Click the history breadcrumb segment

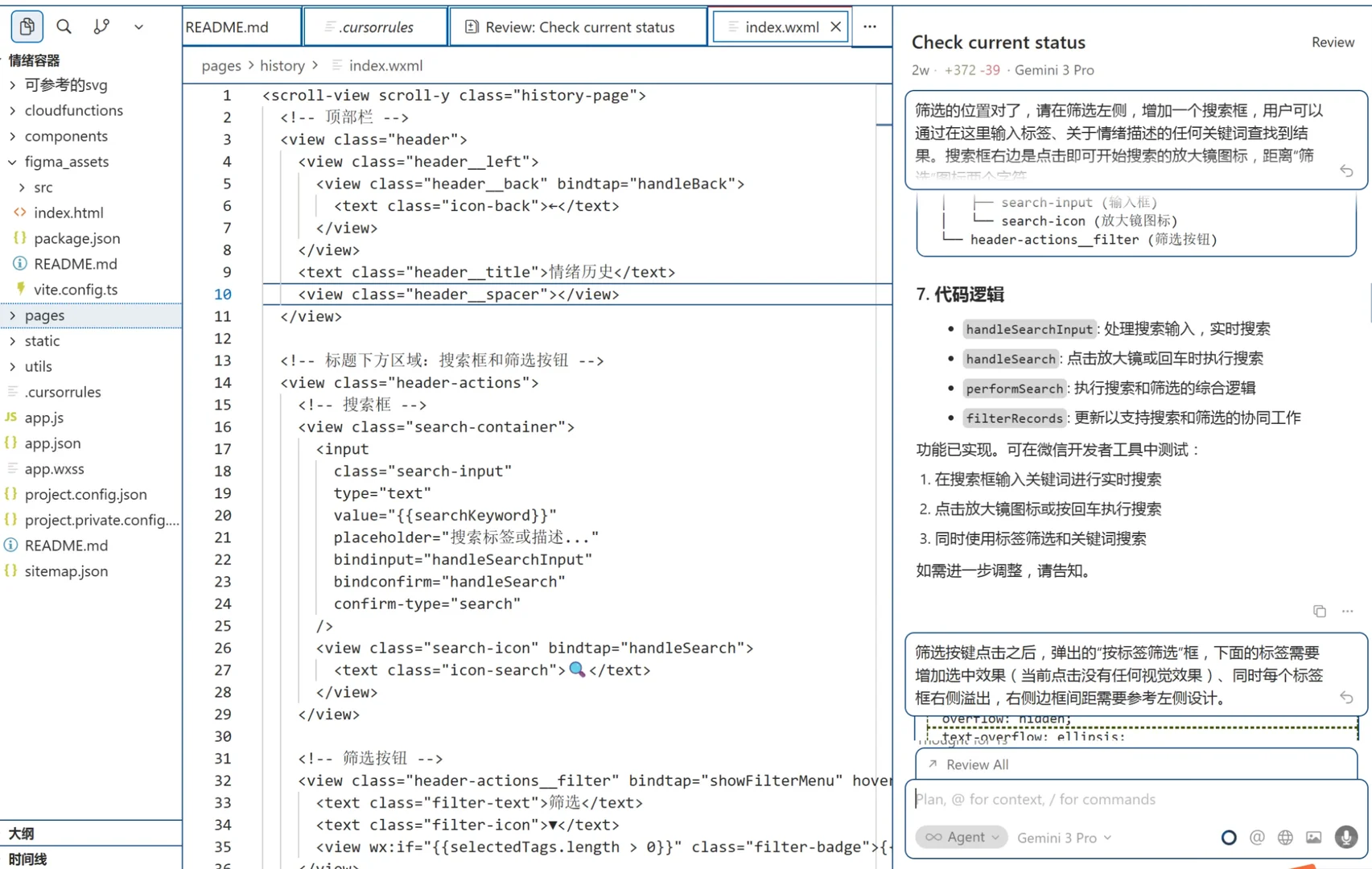tap(282, 65)
